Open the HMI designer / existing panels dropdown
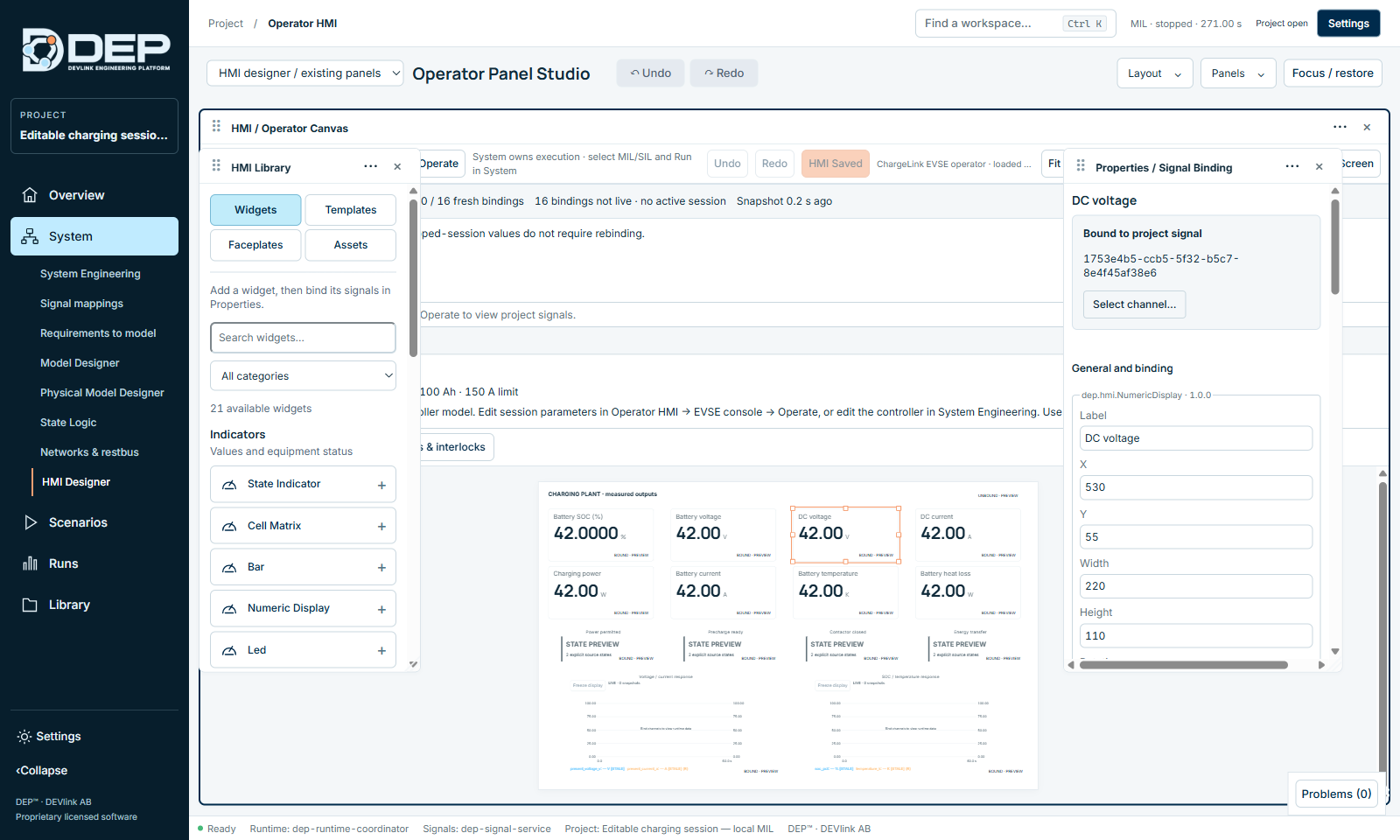 click(305, 73)
